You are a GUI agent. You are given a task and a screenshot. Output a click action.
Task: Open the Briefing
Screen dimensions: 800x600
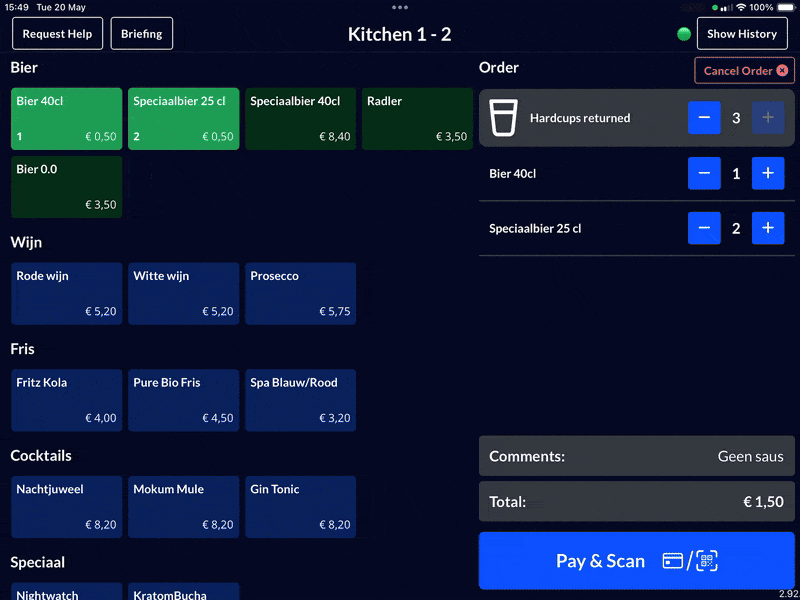click(141, 34)
